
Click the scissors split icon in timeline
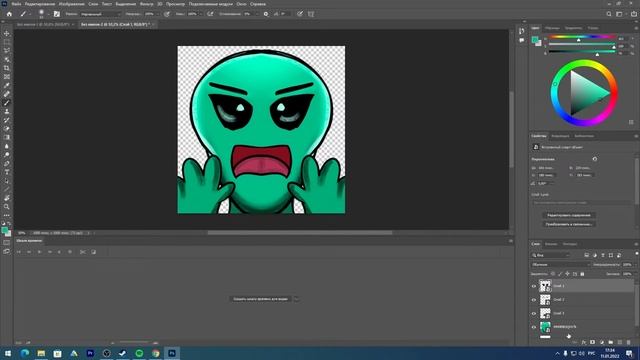pos(82,252)
